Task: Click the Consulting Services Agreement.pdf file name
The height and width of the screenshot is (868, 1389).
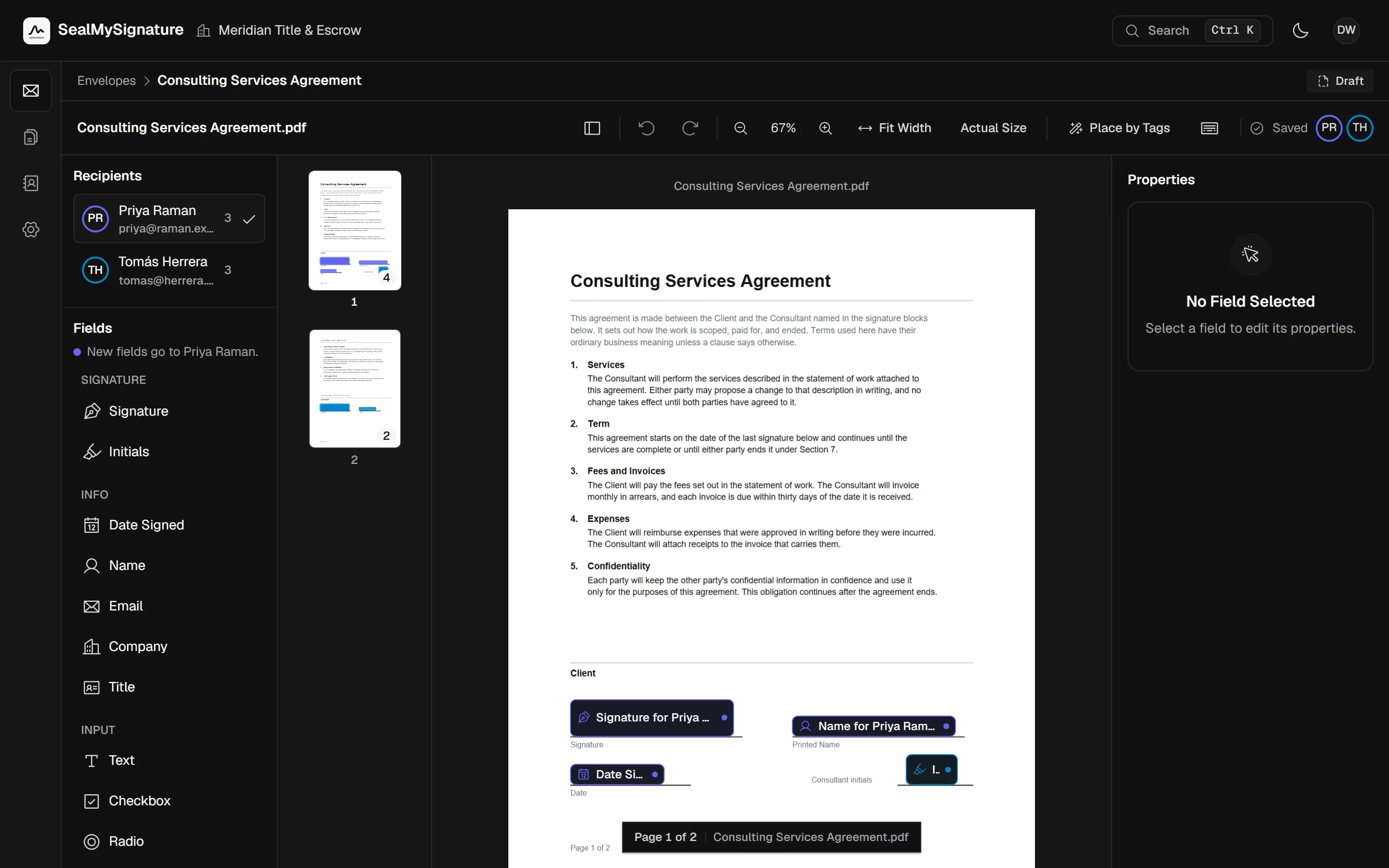Action: 191,127
